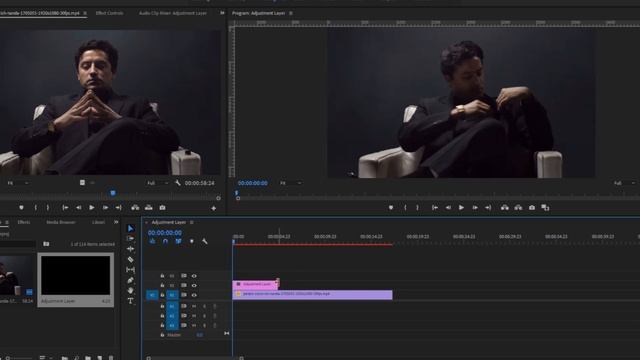Mark In point in Source monitor
The width and height of the screenshot is (640, 360).
pyautogui.click(x=36, y=208)
